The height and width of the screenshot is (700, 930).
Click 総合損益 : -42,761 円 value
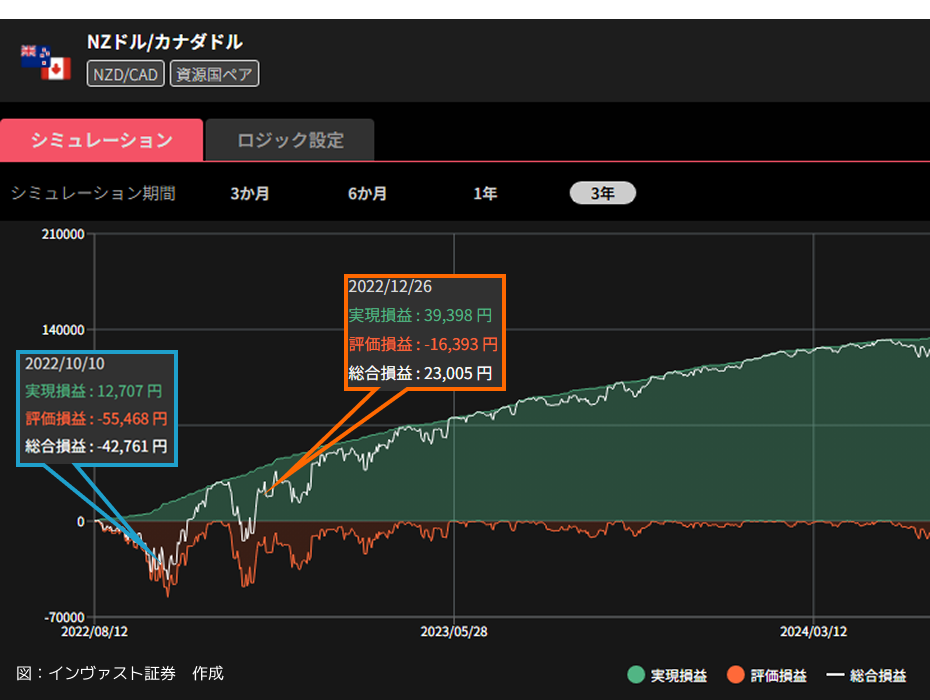coord(96,446)
